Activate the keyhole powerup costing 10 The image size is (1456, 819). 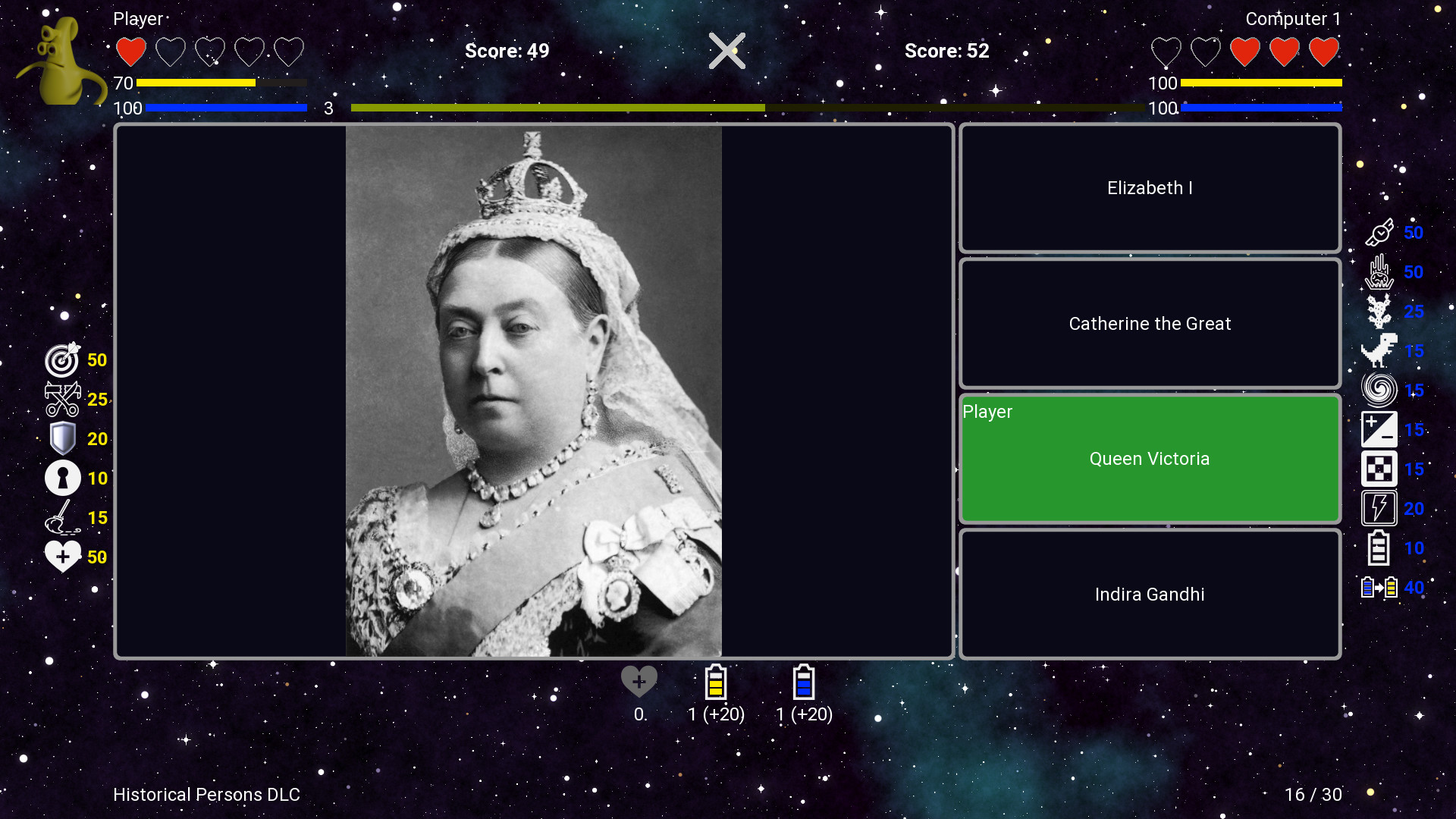point(63,478)
